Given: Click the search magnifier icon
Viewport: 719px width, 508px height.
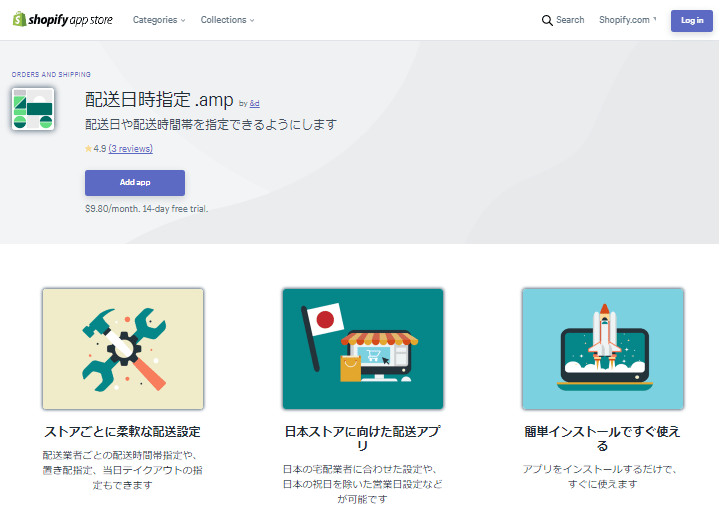Looking at the screenshot, I should pyautogui.click(x=547, y=20).
